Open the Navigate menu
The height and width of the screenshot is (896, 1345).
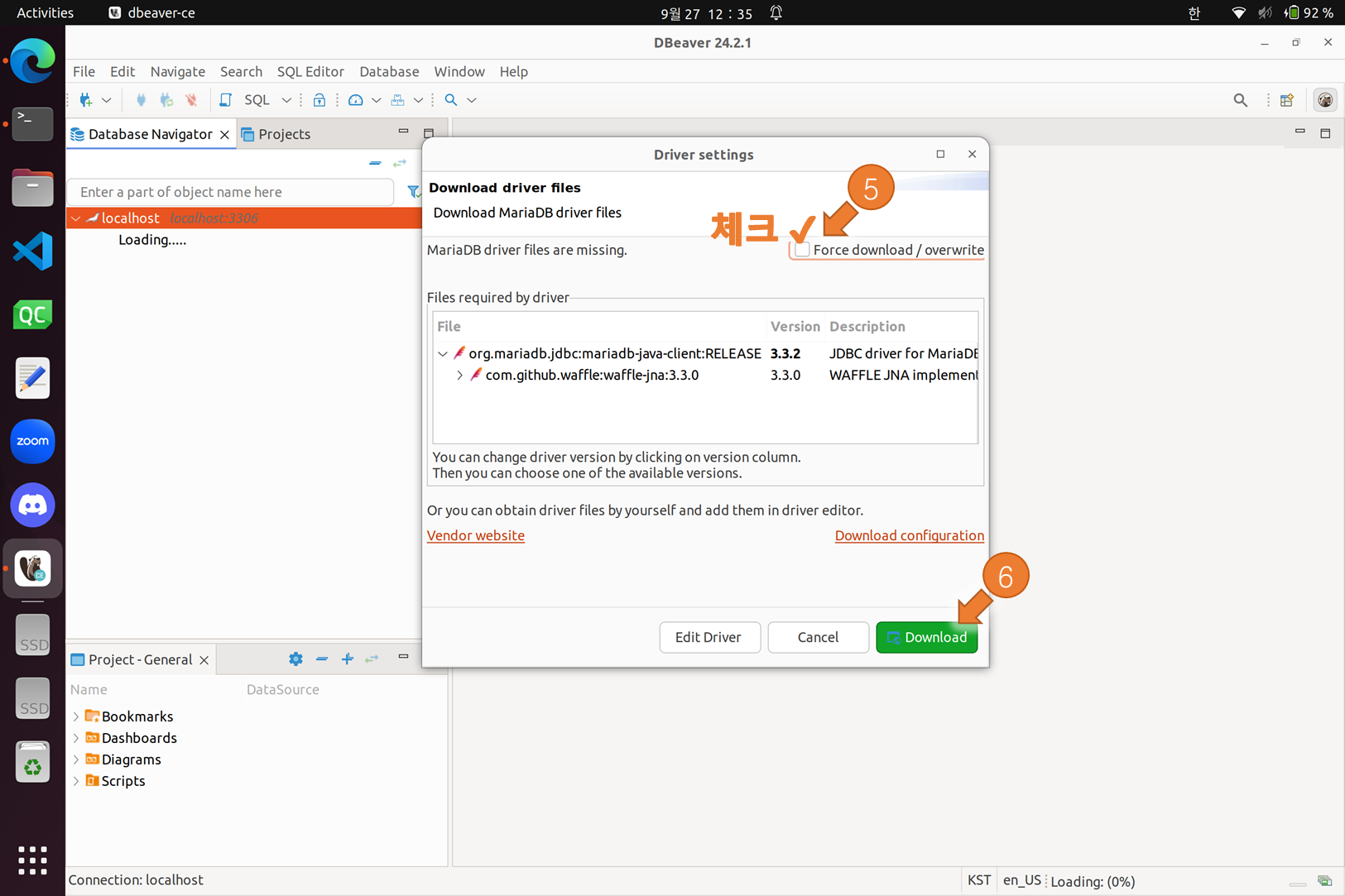tap(177, 71)
